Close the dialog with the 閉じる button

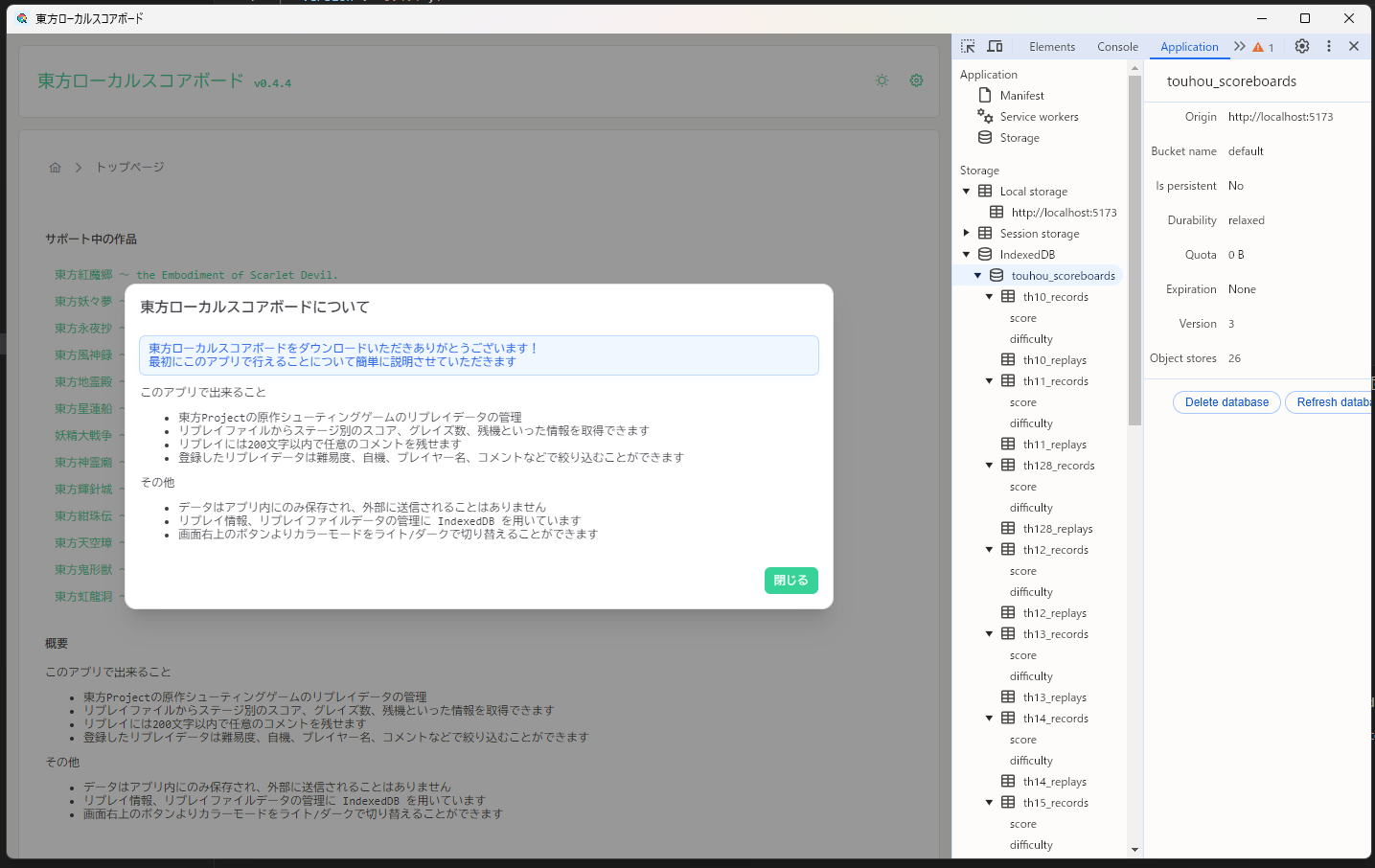[x=791, y=581]
